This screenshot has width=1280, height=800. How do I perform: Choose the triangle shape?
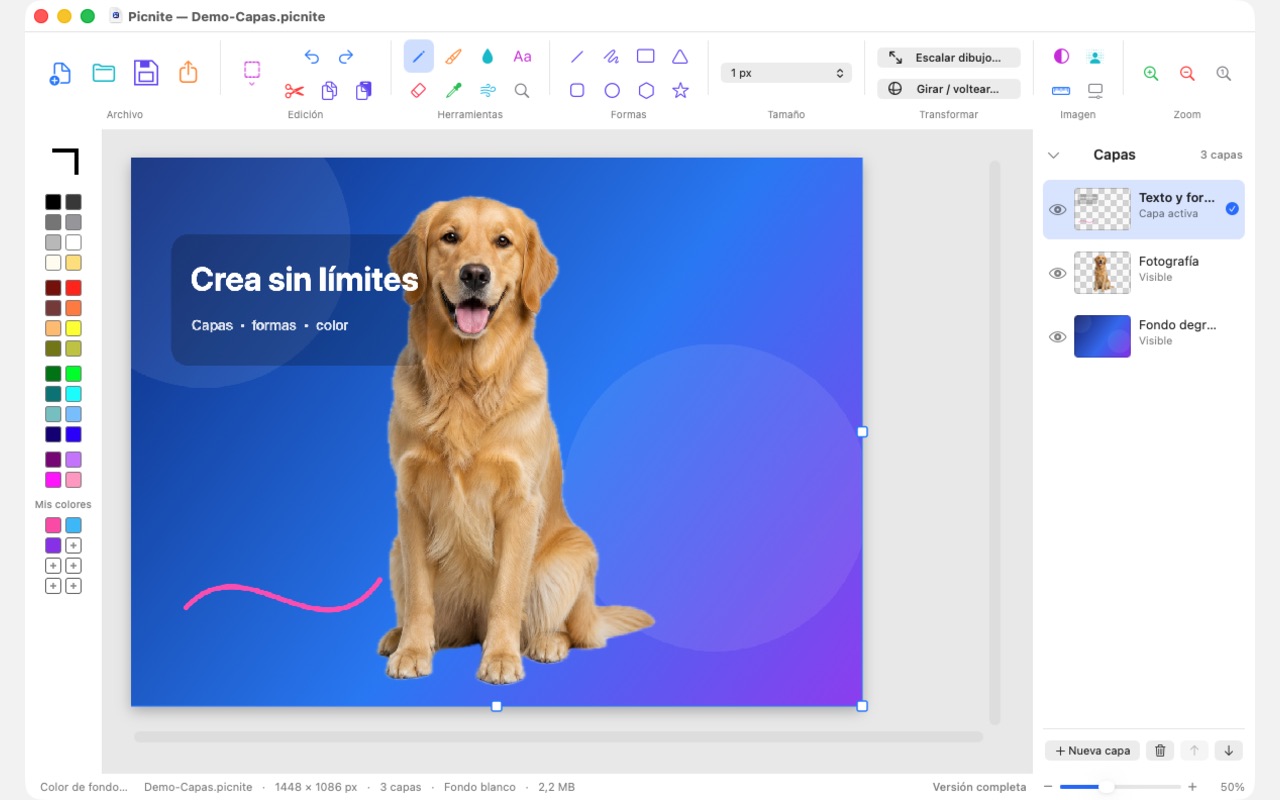tap(680, 57)
